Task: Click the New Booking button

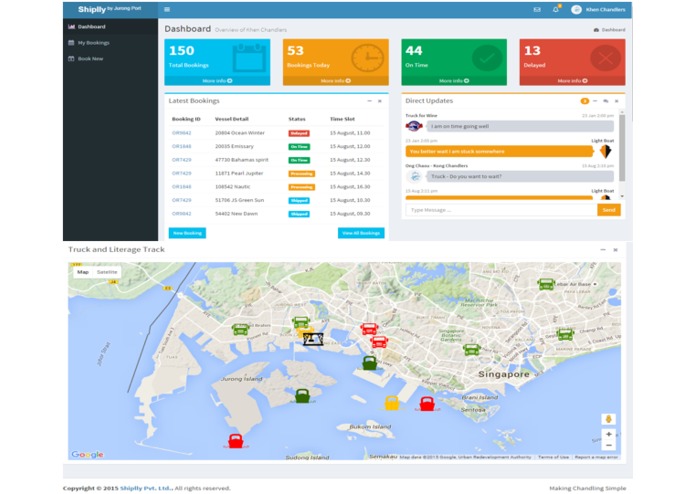Action: click(x=187, y=233)
